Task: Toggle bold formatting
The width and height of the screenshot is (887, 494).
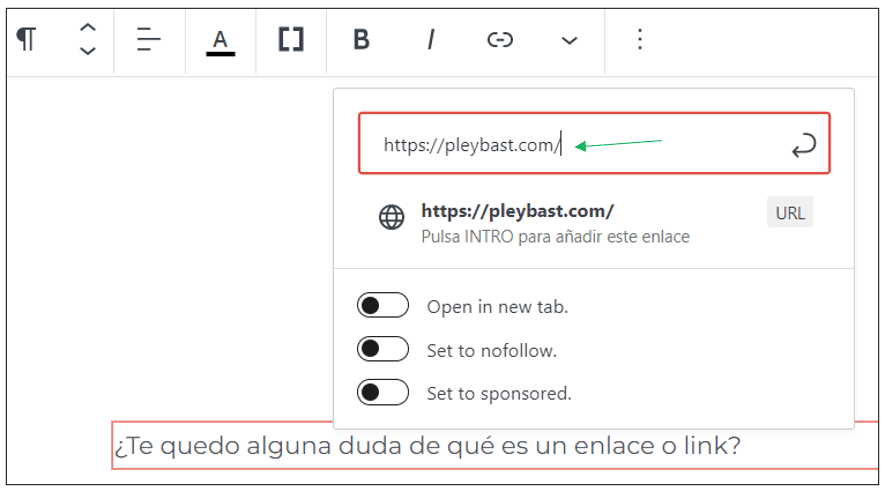Action: click(361, 40)
